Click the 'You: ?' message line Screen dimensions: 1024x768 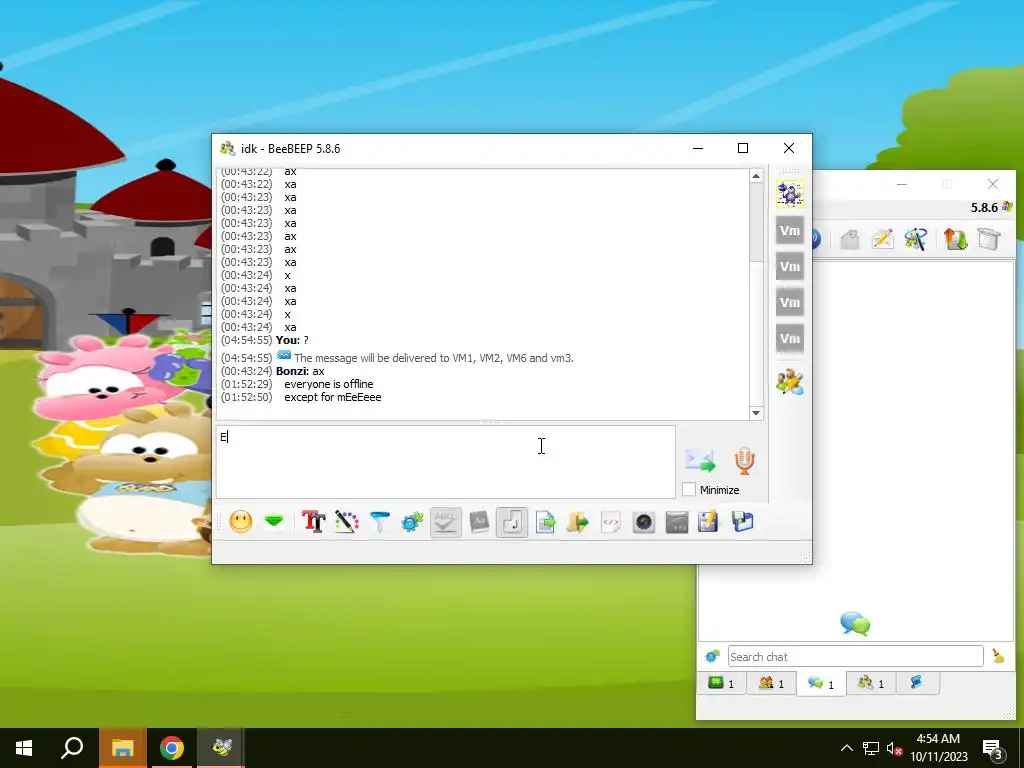[x=292, y=340]
